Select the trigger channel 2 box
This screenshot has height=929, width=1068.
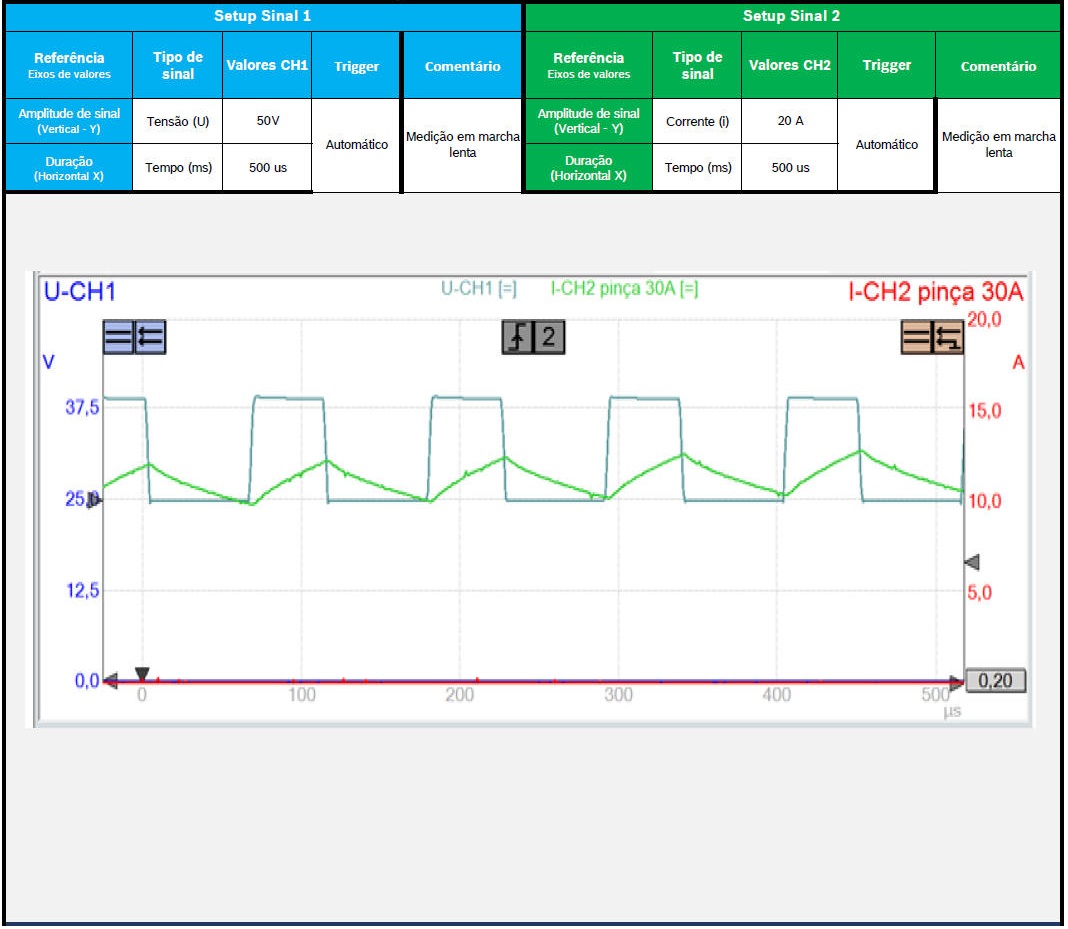point(549,338)
